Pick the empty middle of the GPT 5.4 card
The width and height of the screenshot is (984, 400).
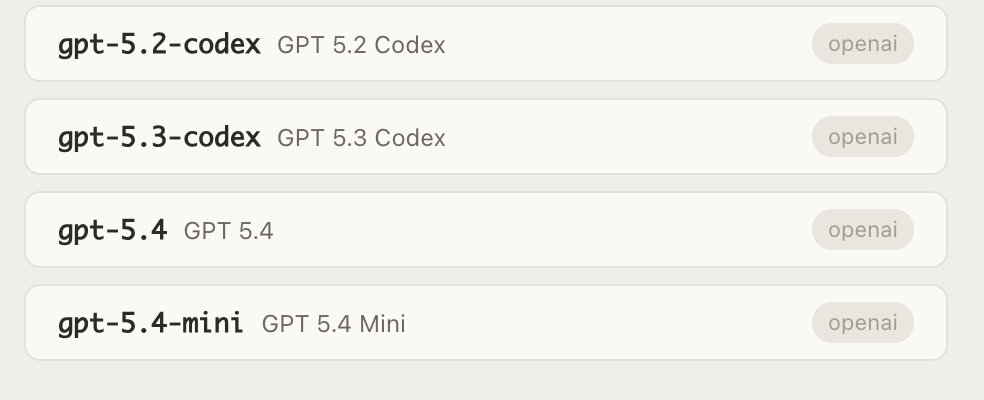point(543,229)
